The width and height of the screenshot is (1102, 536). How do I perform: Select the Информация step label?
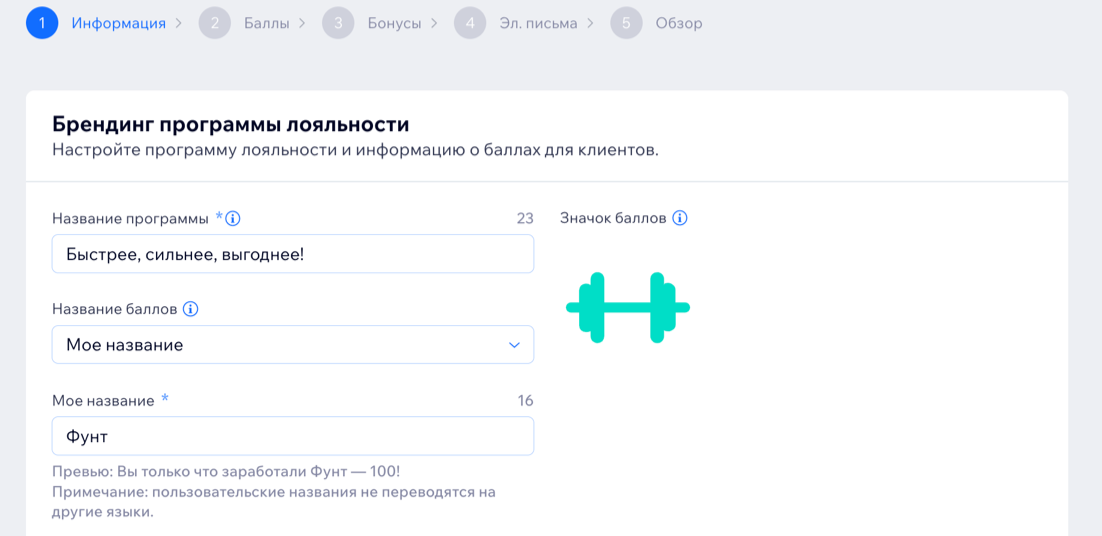[119, 23]
